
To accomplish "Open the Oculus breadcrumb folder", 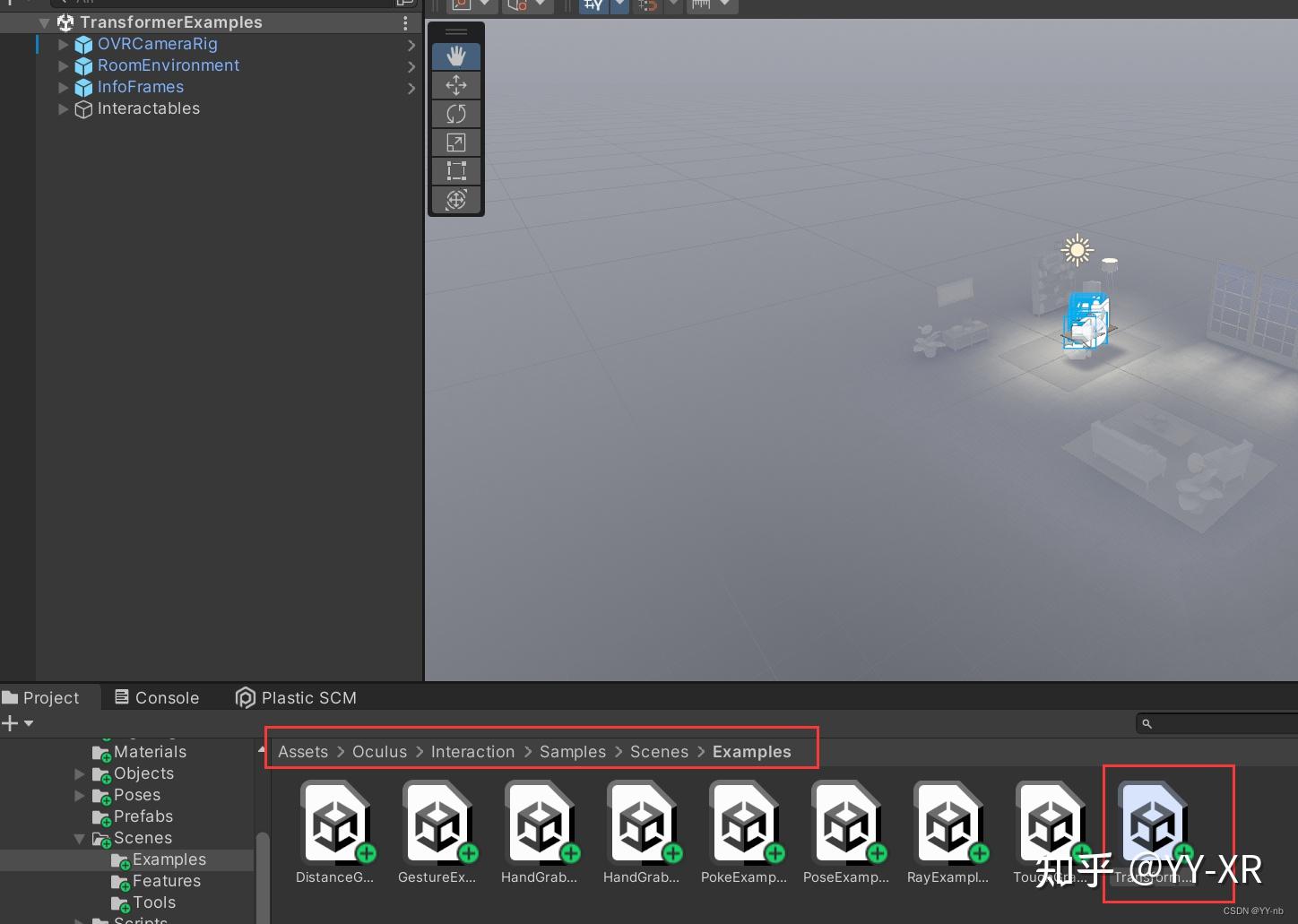I will coord(379,751).
